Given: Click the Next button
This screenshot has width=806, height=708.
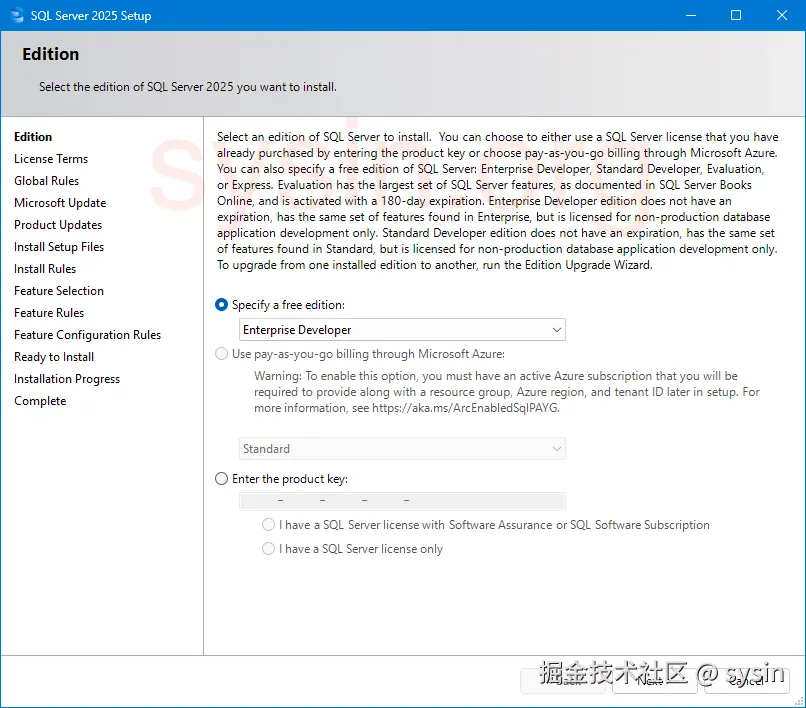Looking at the screenshot, I should (x=654, y=681).
